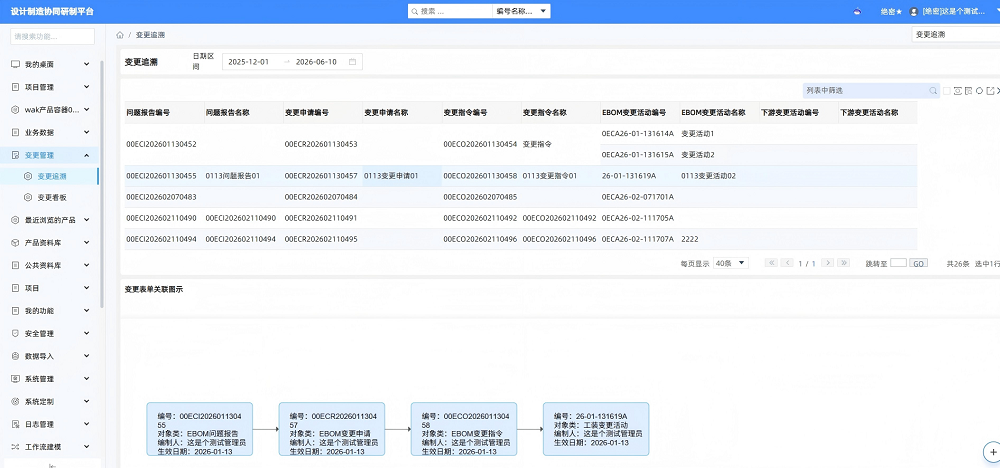Click the 最近浏览的产品 sidebar icon
Viewport: 1000px width, 468px height.
[15, 220]
